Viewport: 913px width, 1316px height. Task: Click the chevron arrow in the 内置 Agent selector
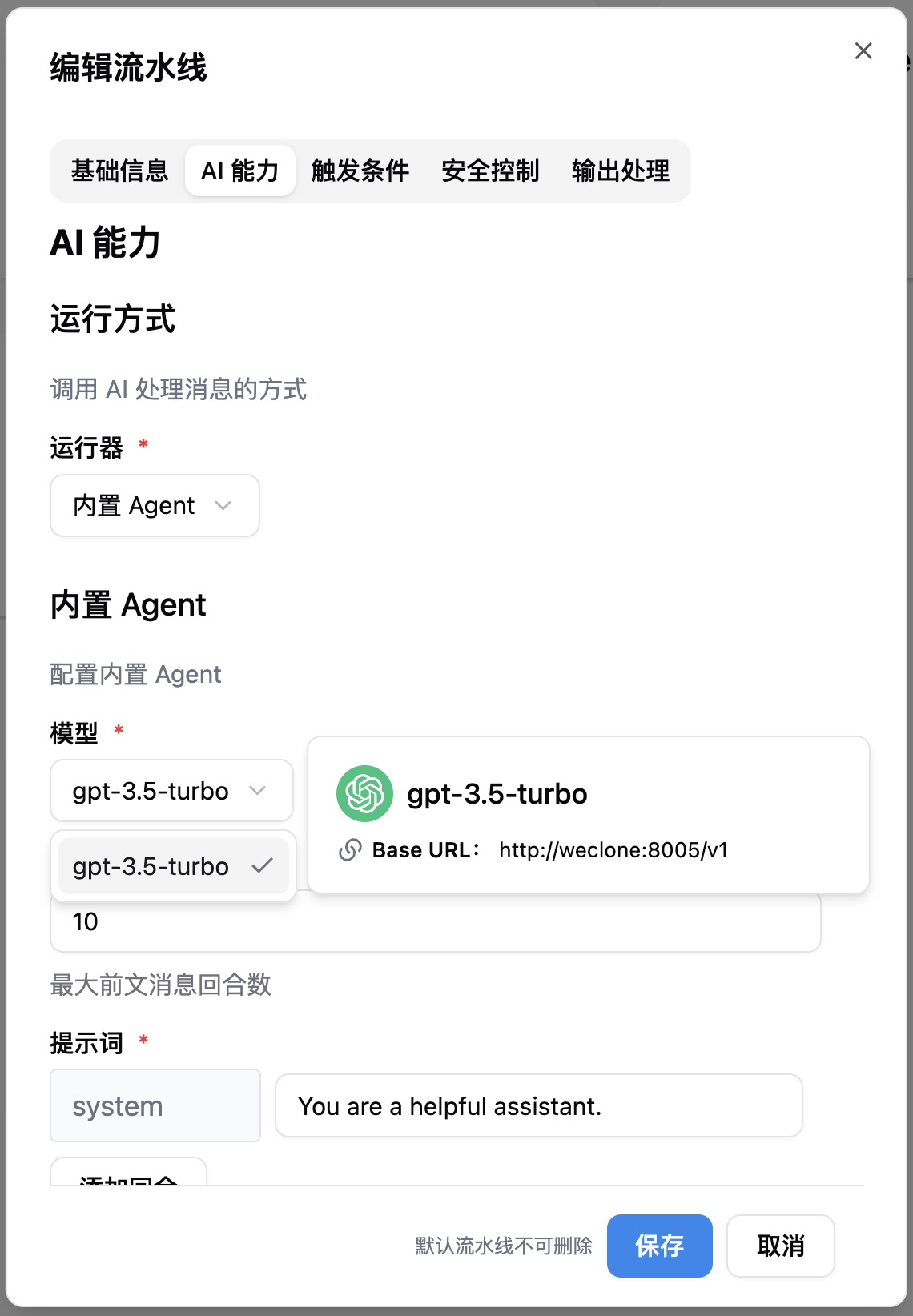[223, 505]
